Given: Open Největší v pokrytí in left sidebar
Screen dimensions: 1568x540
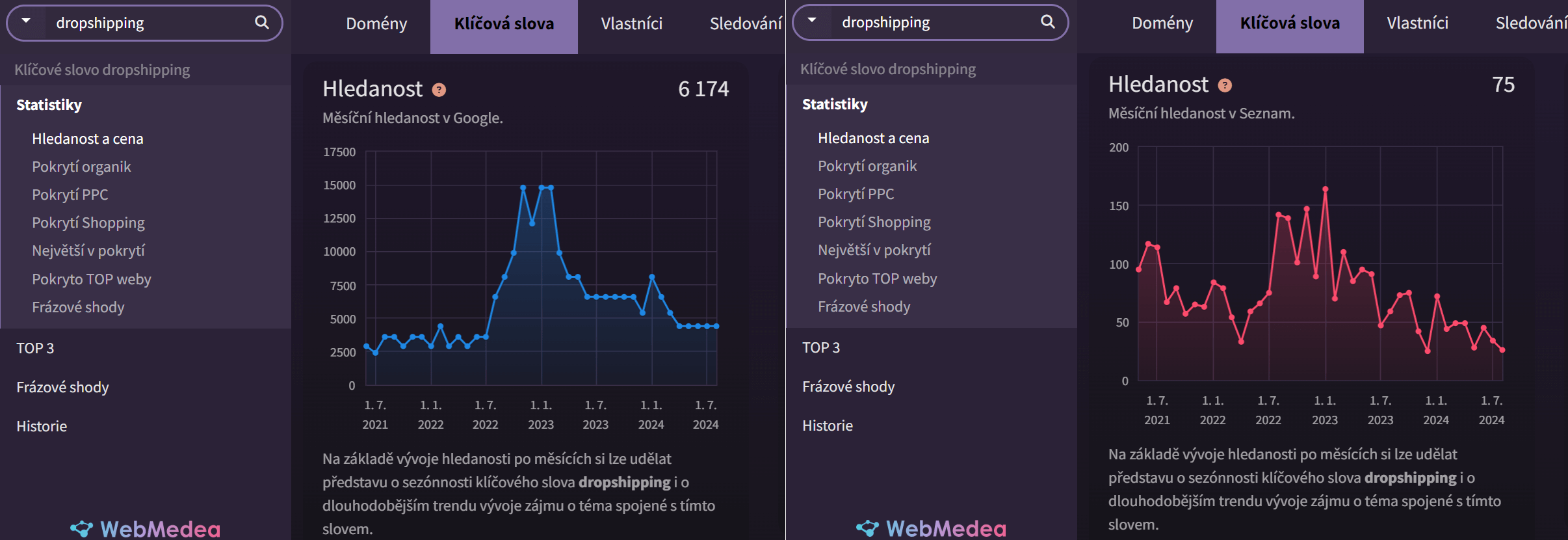Looking at the screenshot, I should [88, 251].
